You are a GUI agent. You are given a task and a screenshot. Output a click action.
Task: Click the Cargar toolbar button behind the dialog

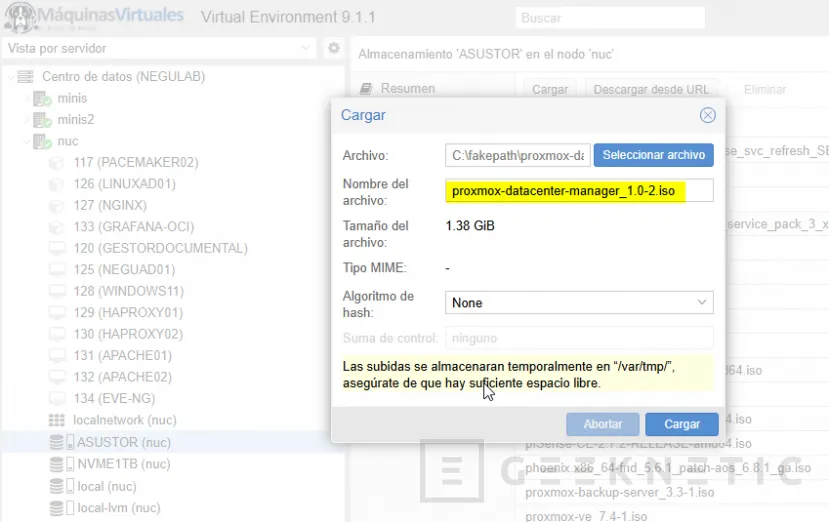[x=550, y=89]
